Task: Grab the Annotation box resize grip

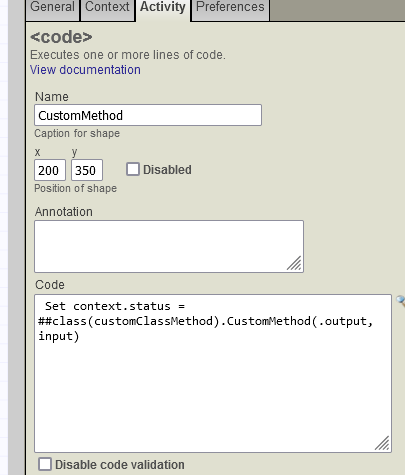Action: pos(294,263)
